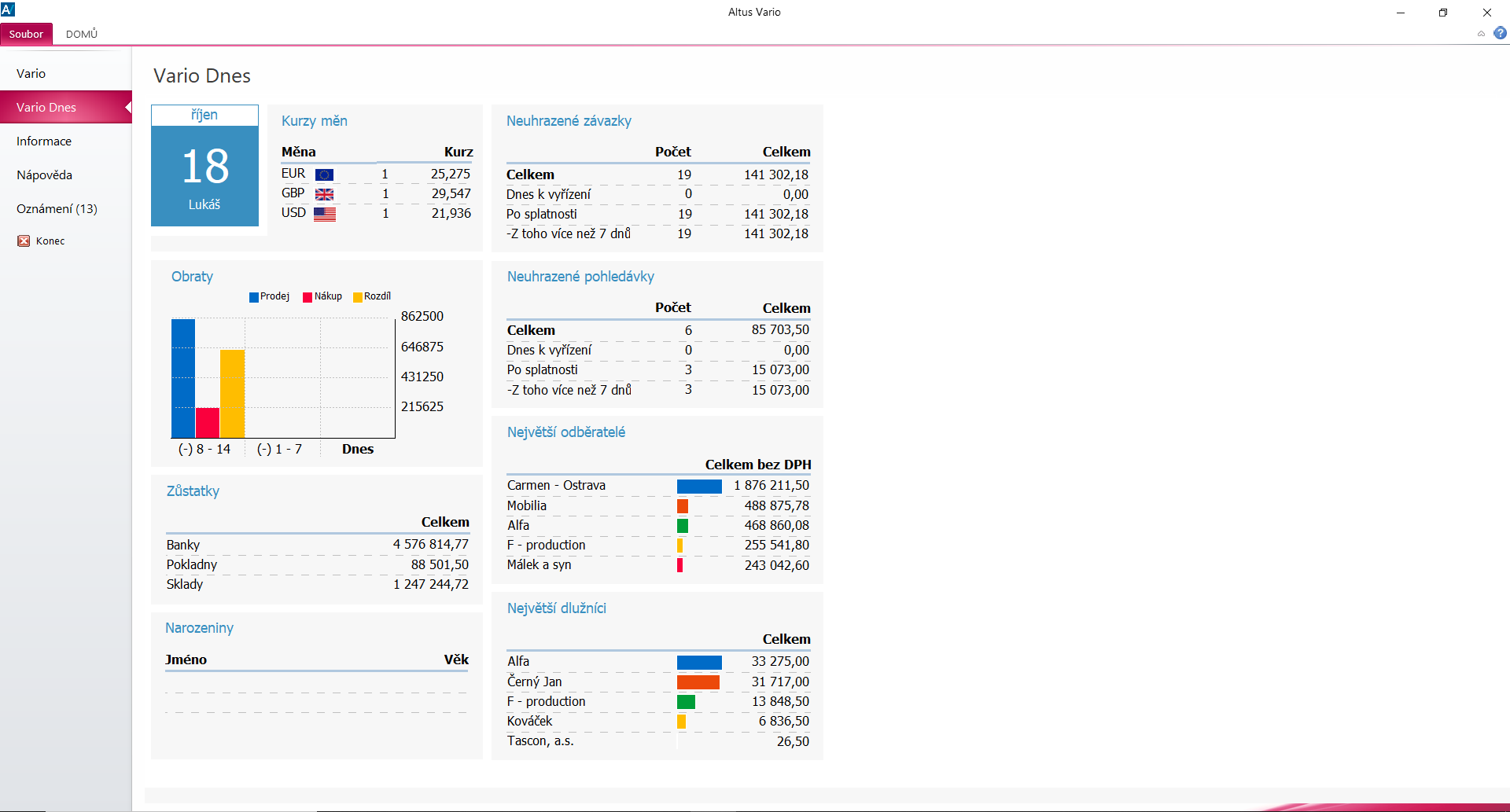Click the red Konec exit icon
This screenshot has width=1510, height=812.
24,241
